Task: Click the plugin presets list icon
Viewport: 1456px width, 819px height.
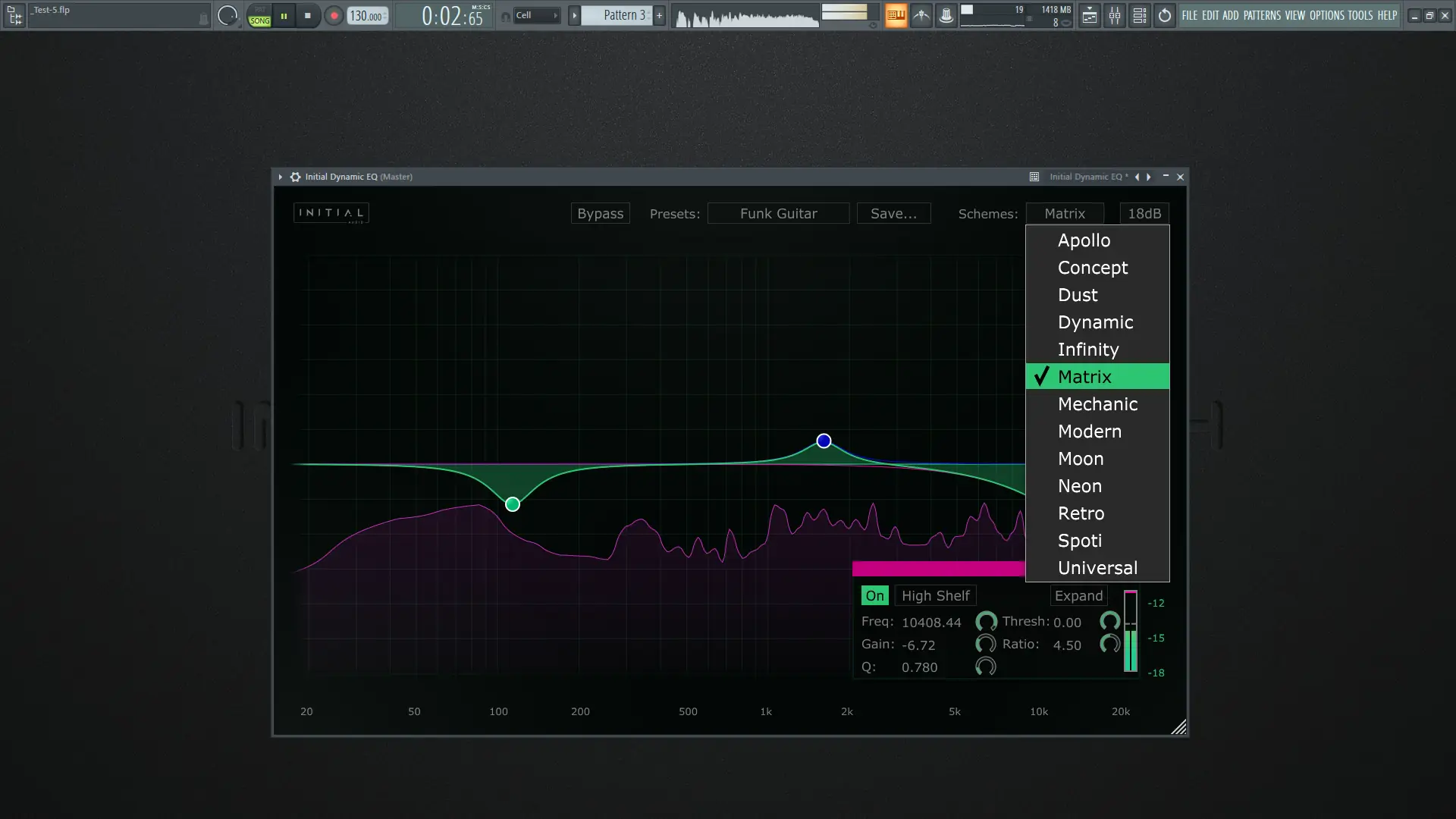Action: (1034, 177)
